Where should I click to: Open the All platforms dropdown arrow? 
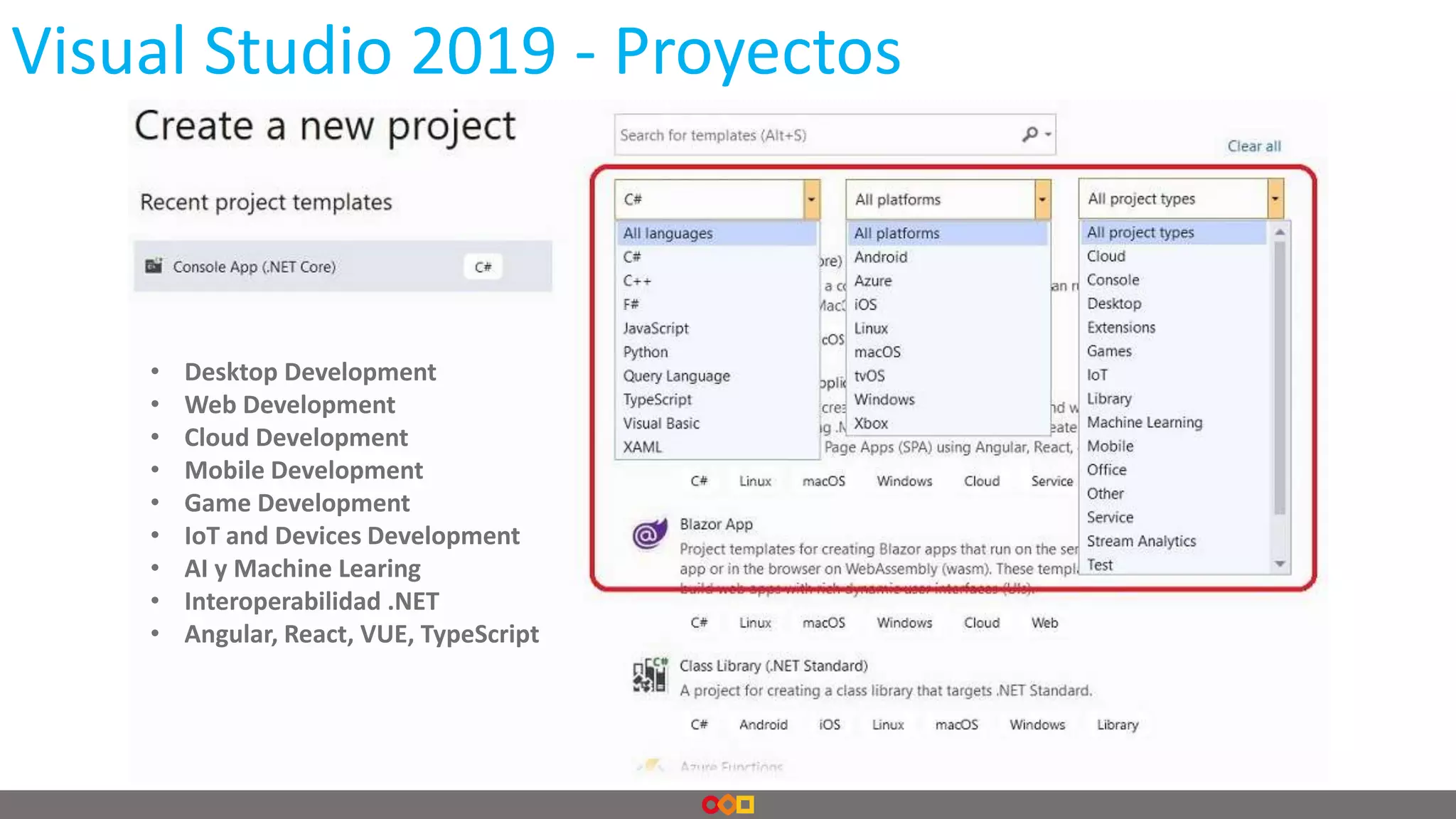[x=1042, y=199]
